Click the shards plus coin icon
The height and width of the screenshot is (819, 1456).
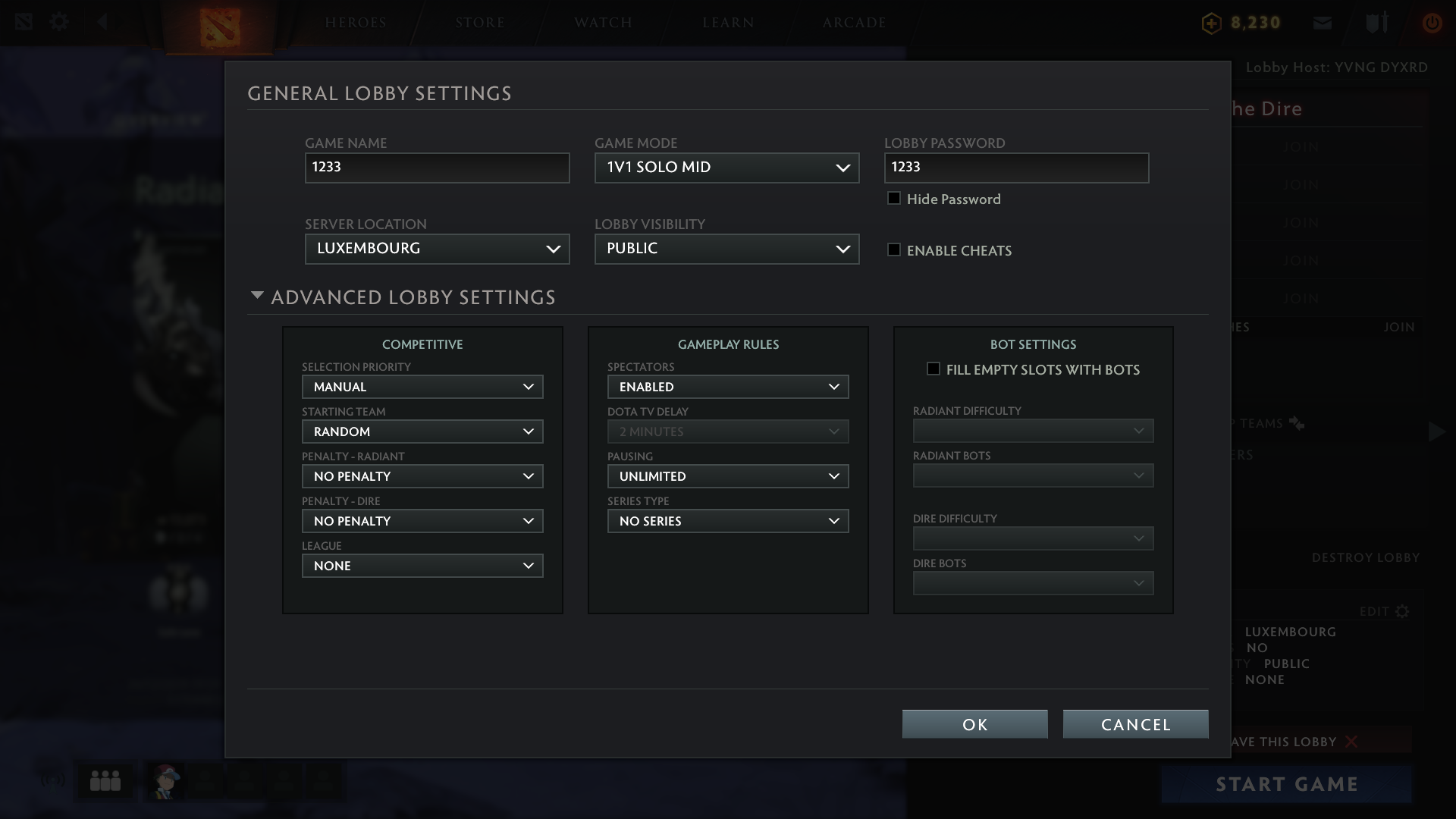coord(1211,24)
